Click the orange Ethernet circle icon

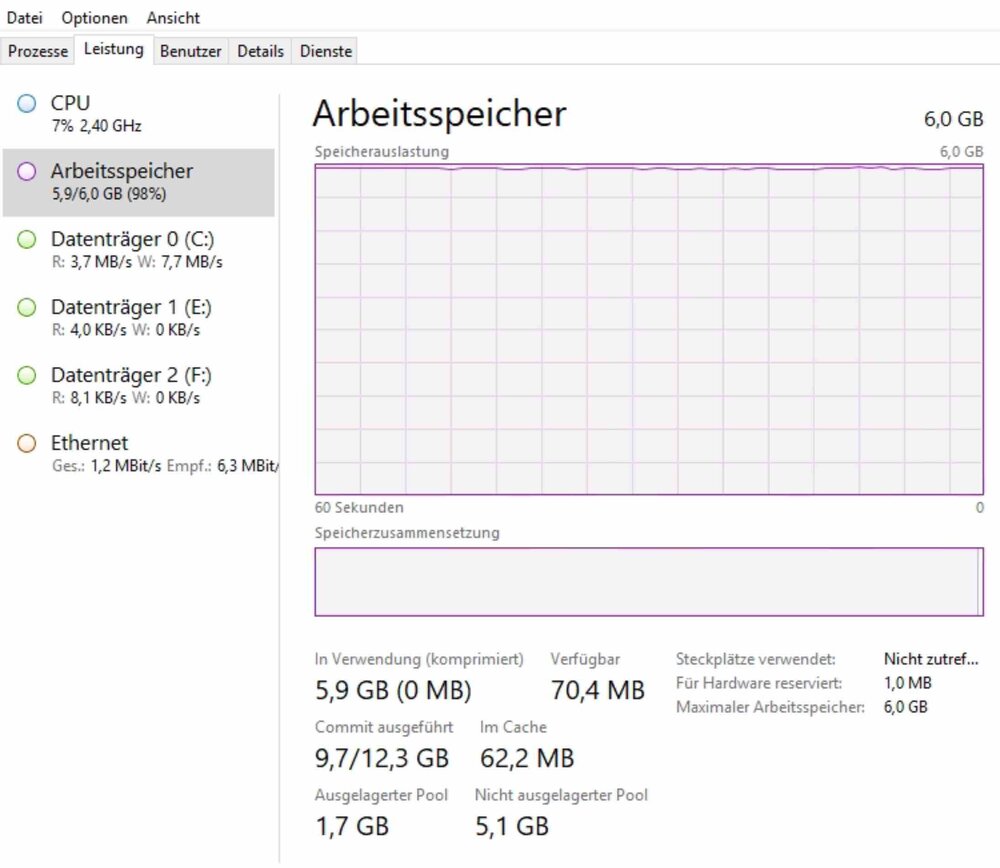tap(27, 443)
